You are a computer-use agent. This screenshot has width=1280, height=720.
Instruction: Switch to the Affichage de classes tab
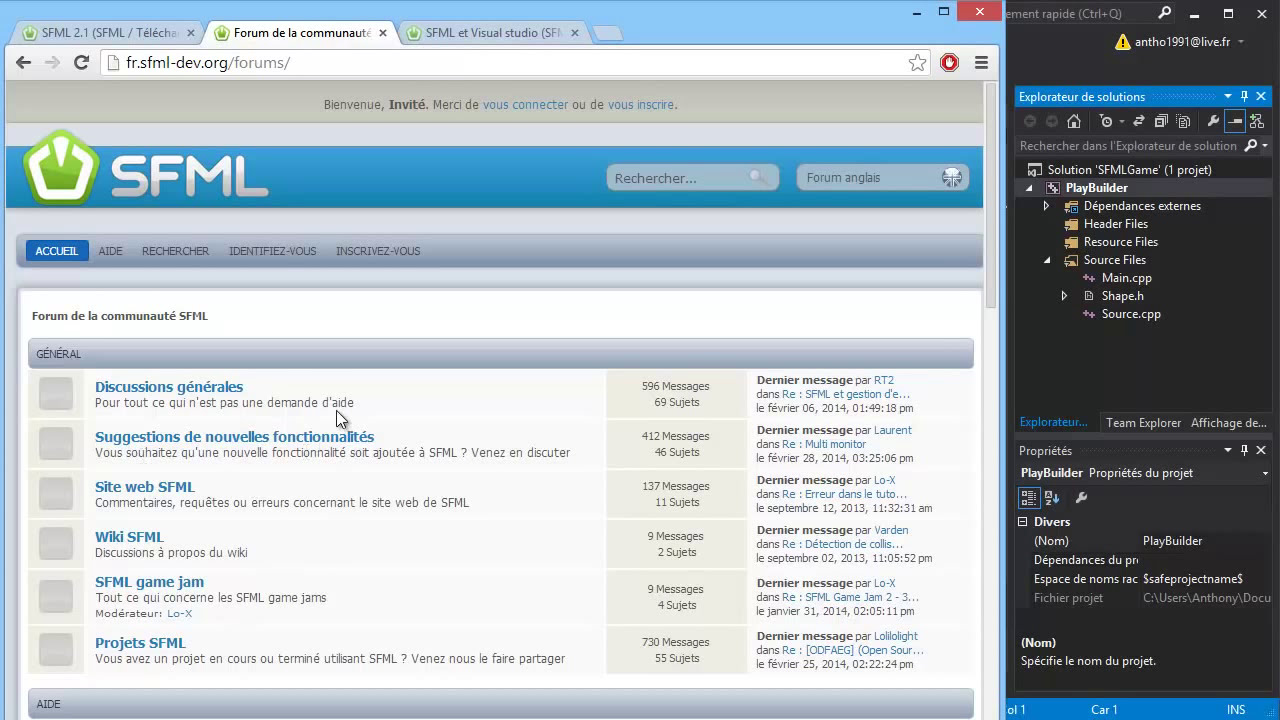coord(1229,423)
